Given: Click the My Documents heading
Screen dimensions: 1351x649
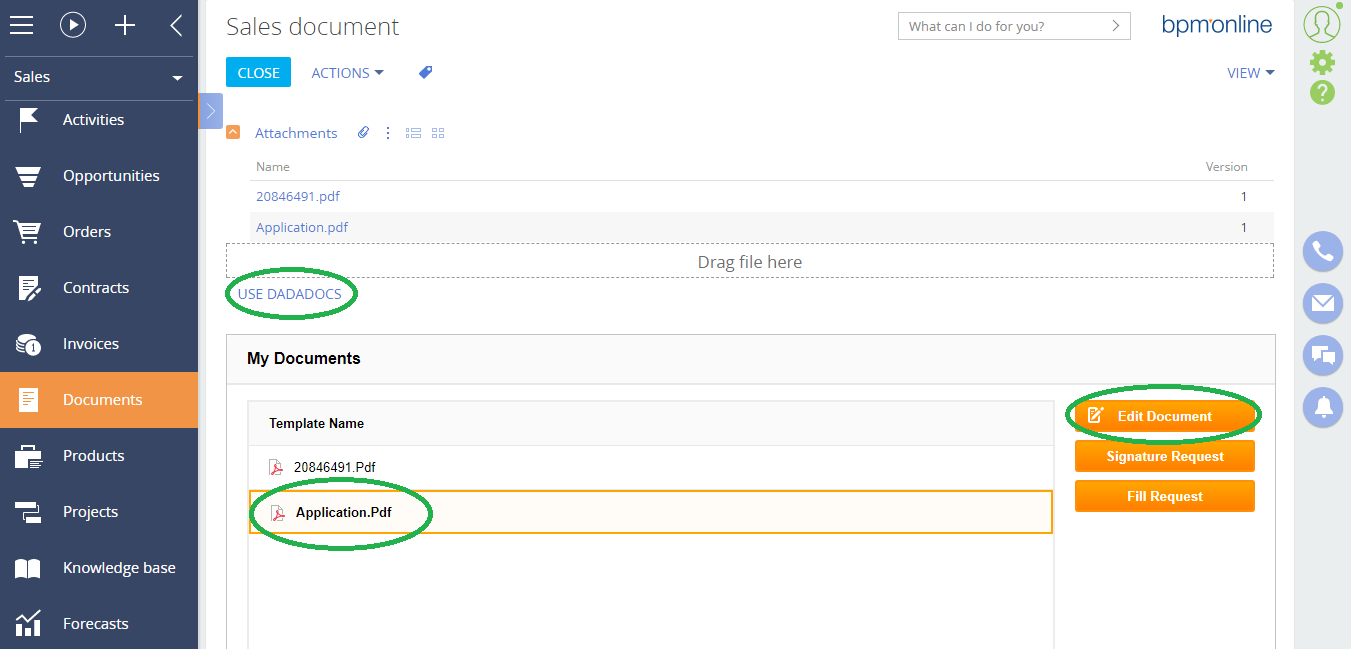Looking at the screenshot, I should [304, 358].
